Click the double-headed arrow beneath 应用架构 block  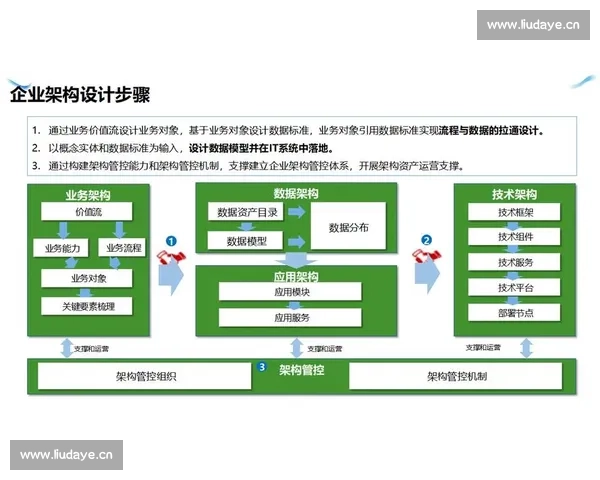tap(297, 348)
